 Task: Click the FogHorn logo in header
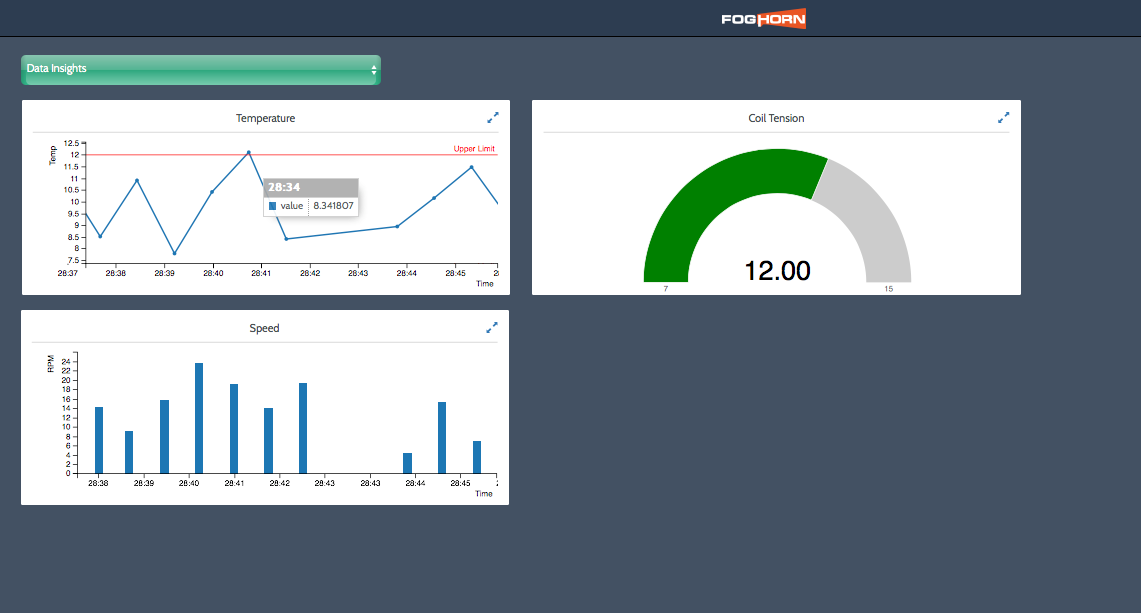(763, 19)
